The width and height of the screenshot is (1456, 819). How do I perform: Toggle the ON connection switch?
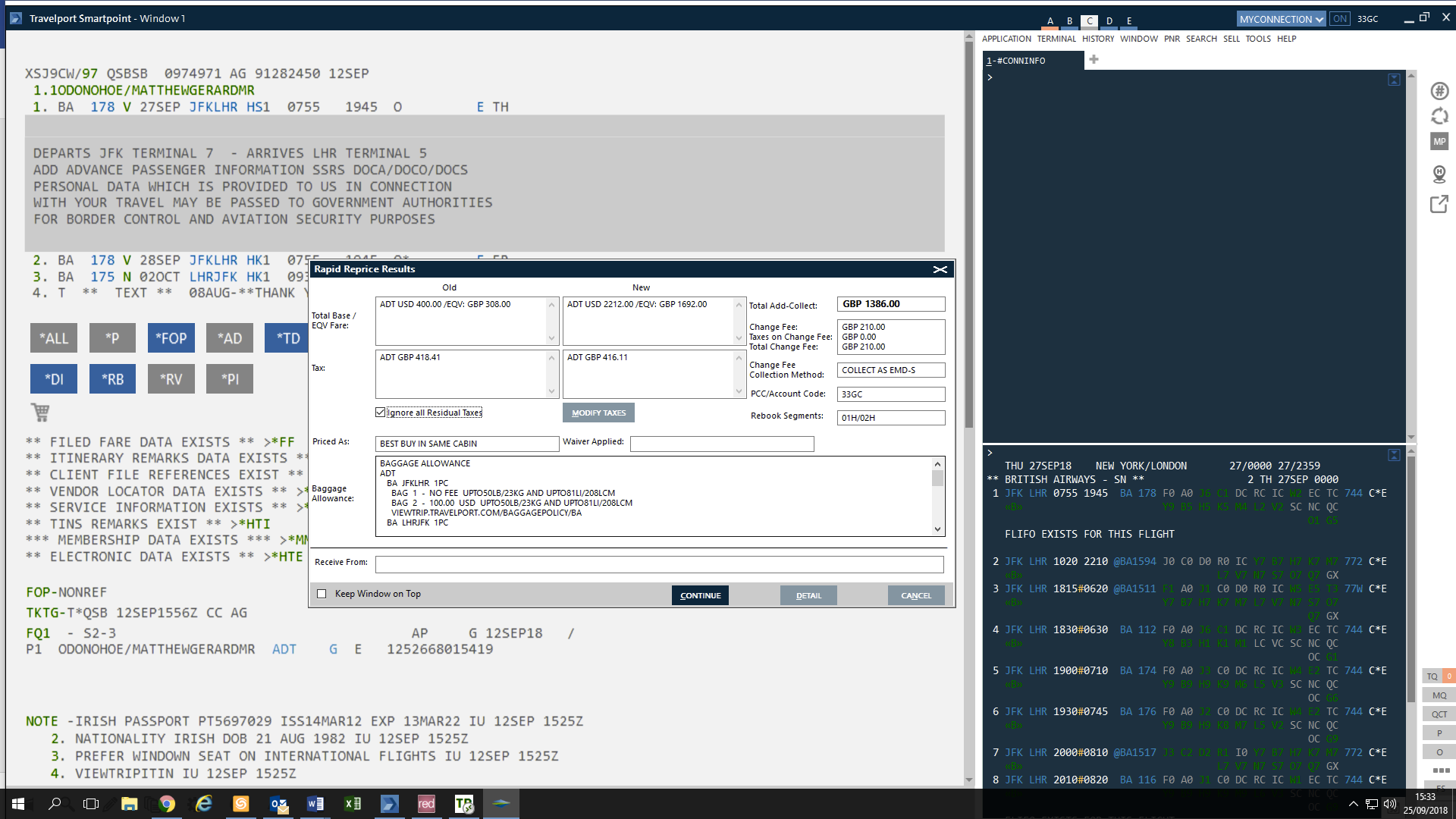tap(1340, 19)
